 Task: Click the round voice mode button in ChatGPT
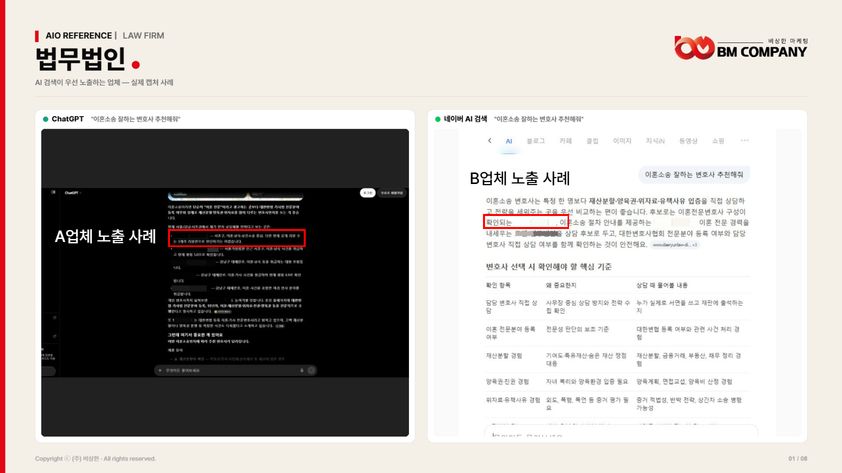(x=311, y=370)
